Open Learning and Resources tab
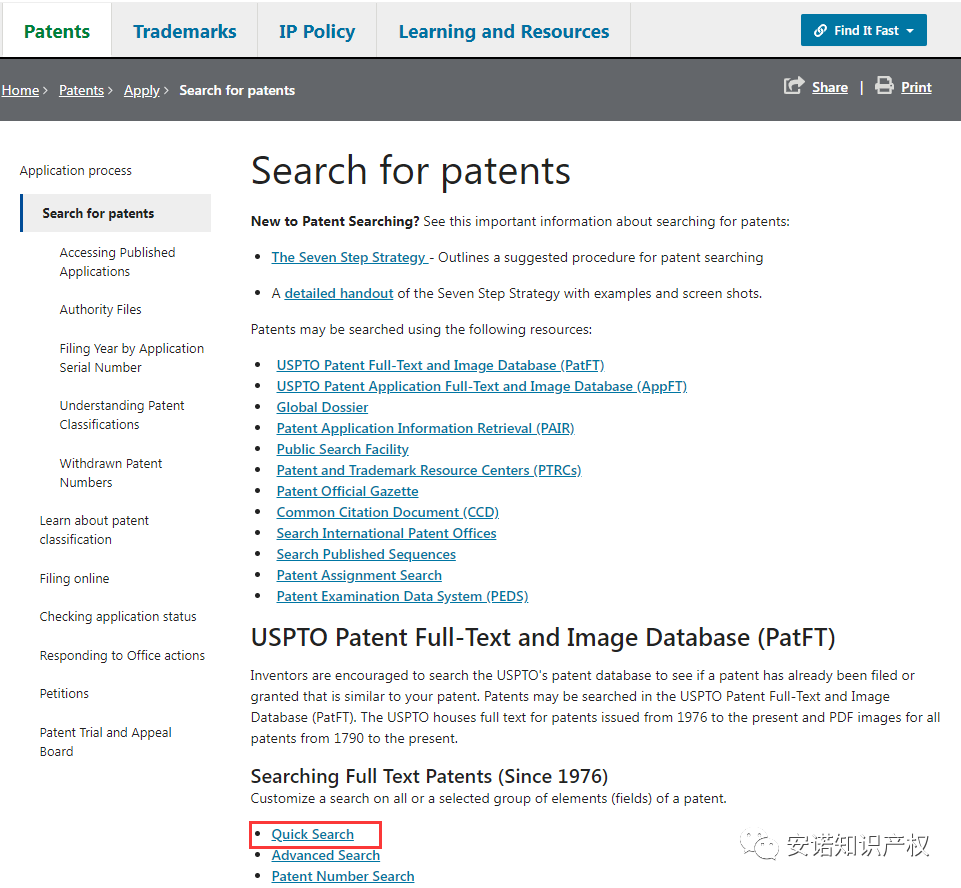This screenshot has width=961, height=888. click(x=504, y=31)
